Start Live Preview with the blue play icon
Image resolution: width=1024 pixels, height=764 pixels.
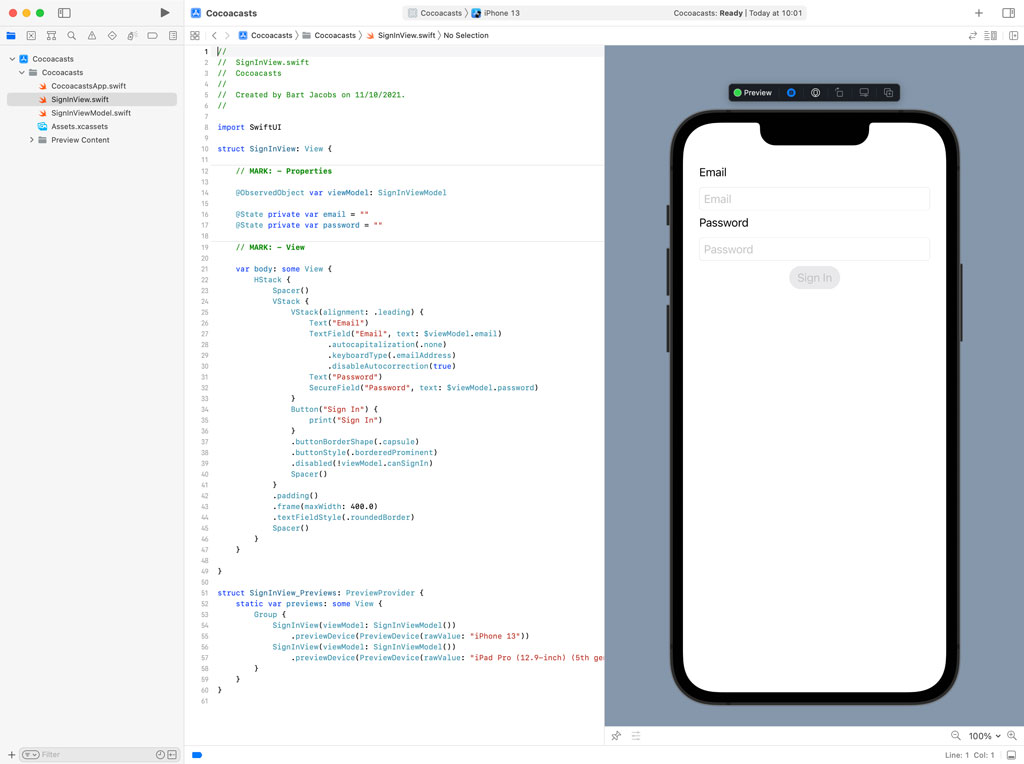coord(791,92)
